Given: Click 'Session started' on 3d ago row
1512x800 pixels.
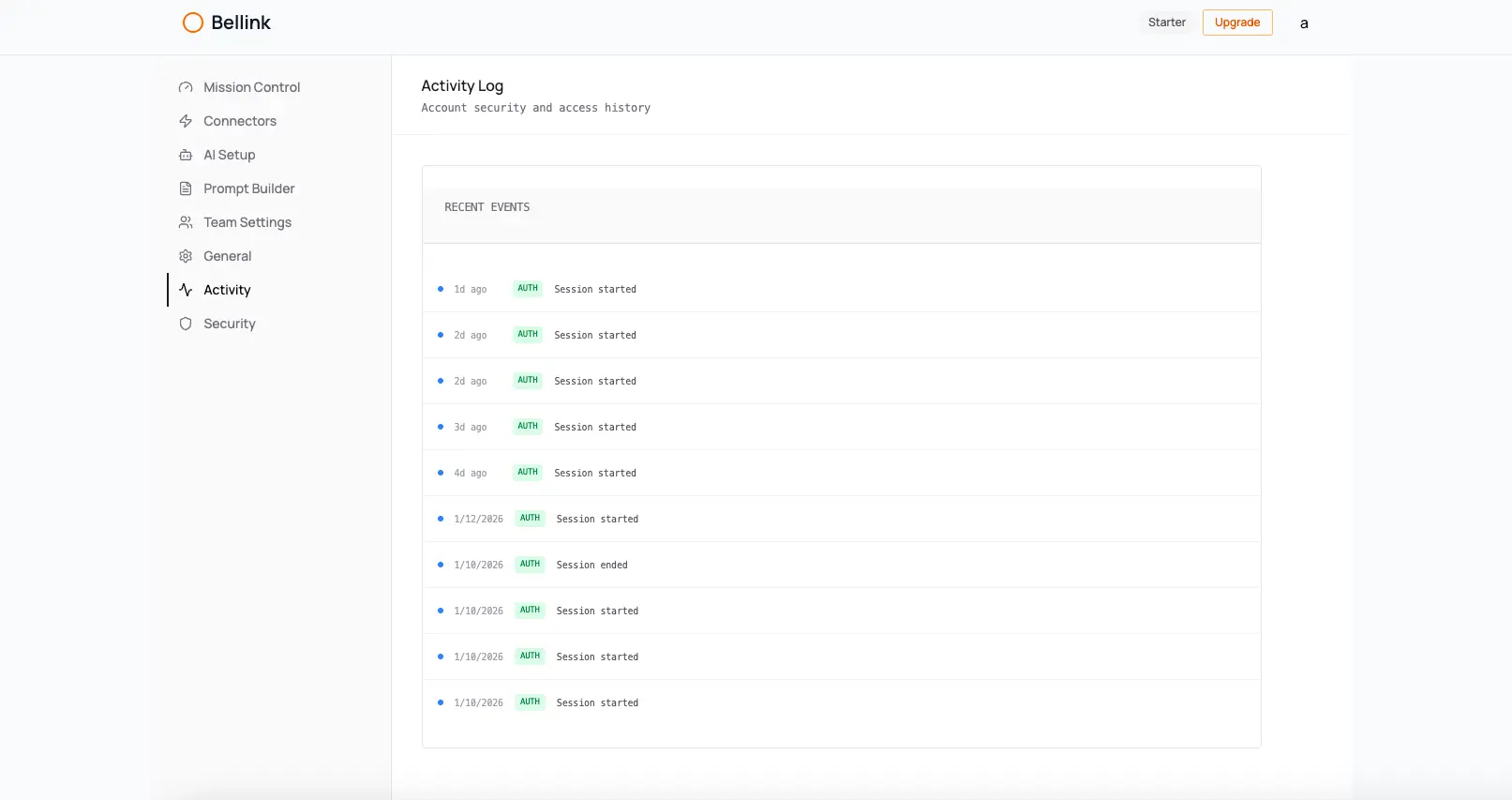Looking at the screenshot, I should coord(595,427).
